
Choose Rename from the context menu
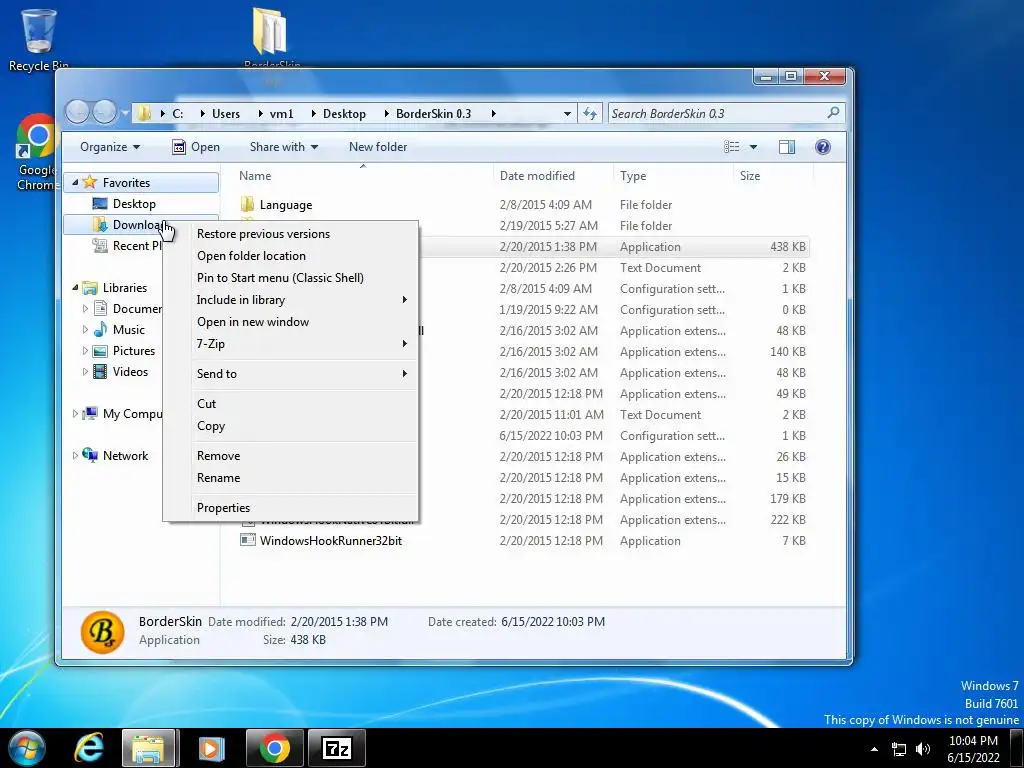point(218,478)
